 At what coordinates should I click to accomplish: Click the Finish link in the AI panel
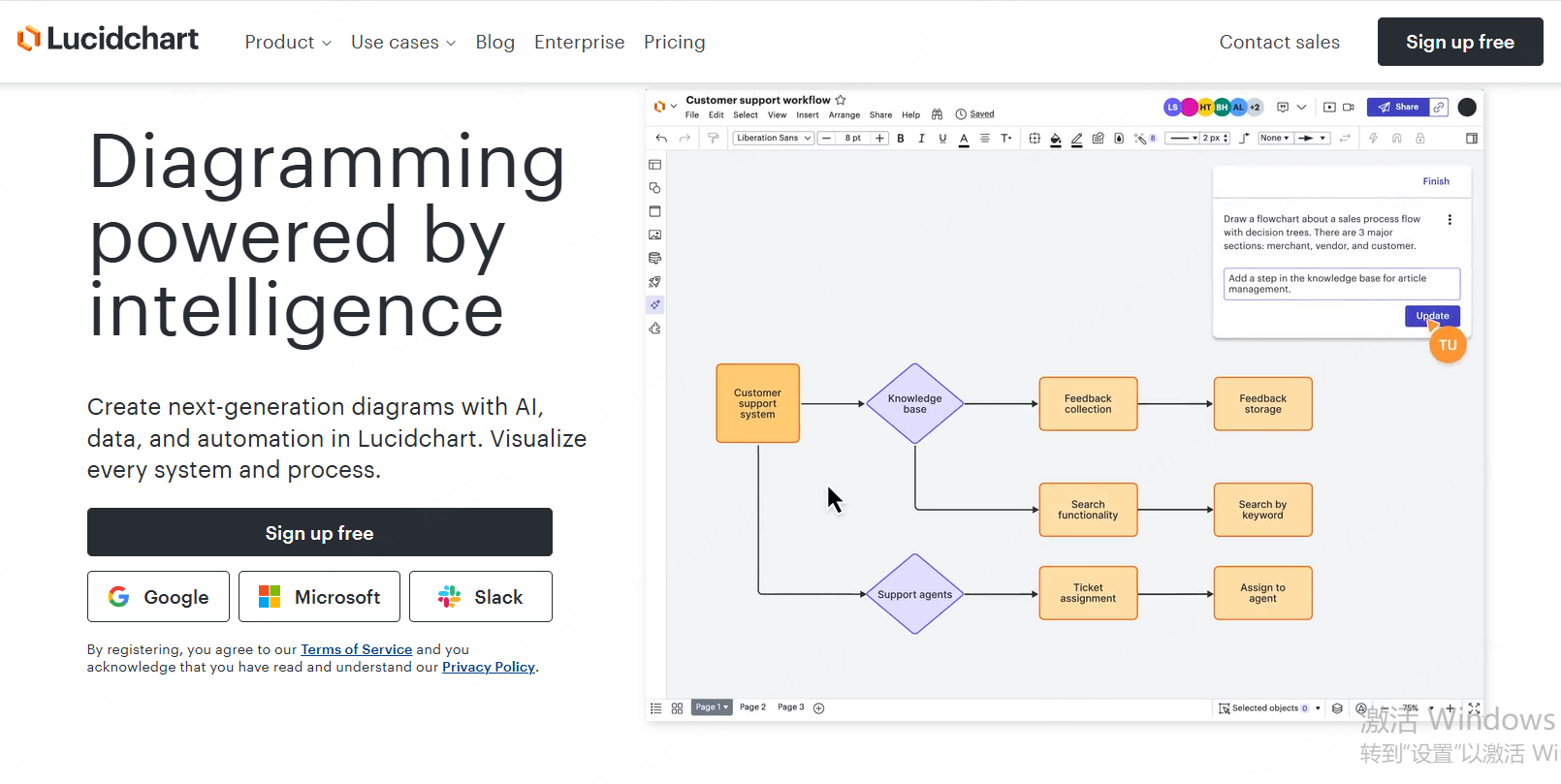[1436, 181]
